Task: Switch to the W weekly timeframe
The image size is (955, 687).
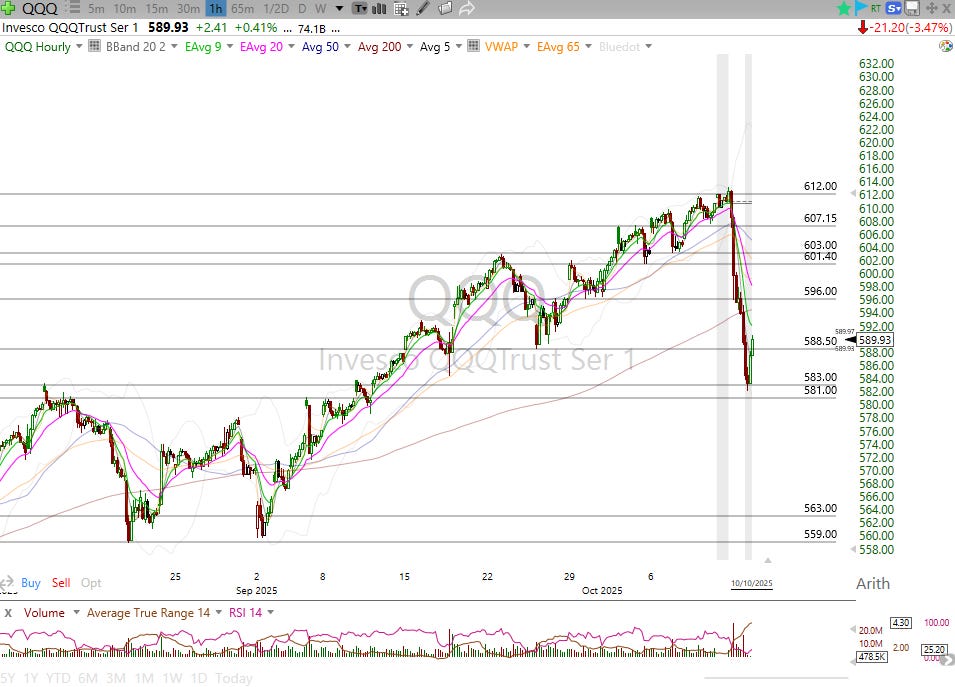Action: 321,9
